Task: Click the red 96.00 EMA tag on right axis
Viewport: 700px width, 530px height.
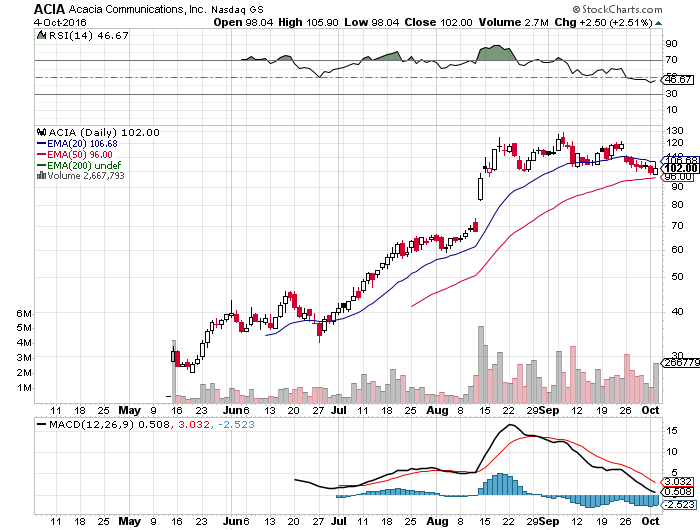Action: coord(678,177)
